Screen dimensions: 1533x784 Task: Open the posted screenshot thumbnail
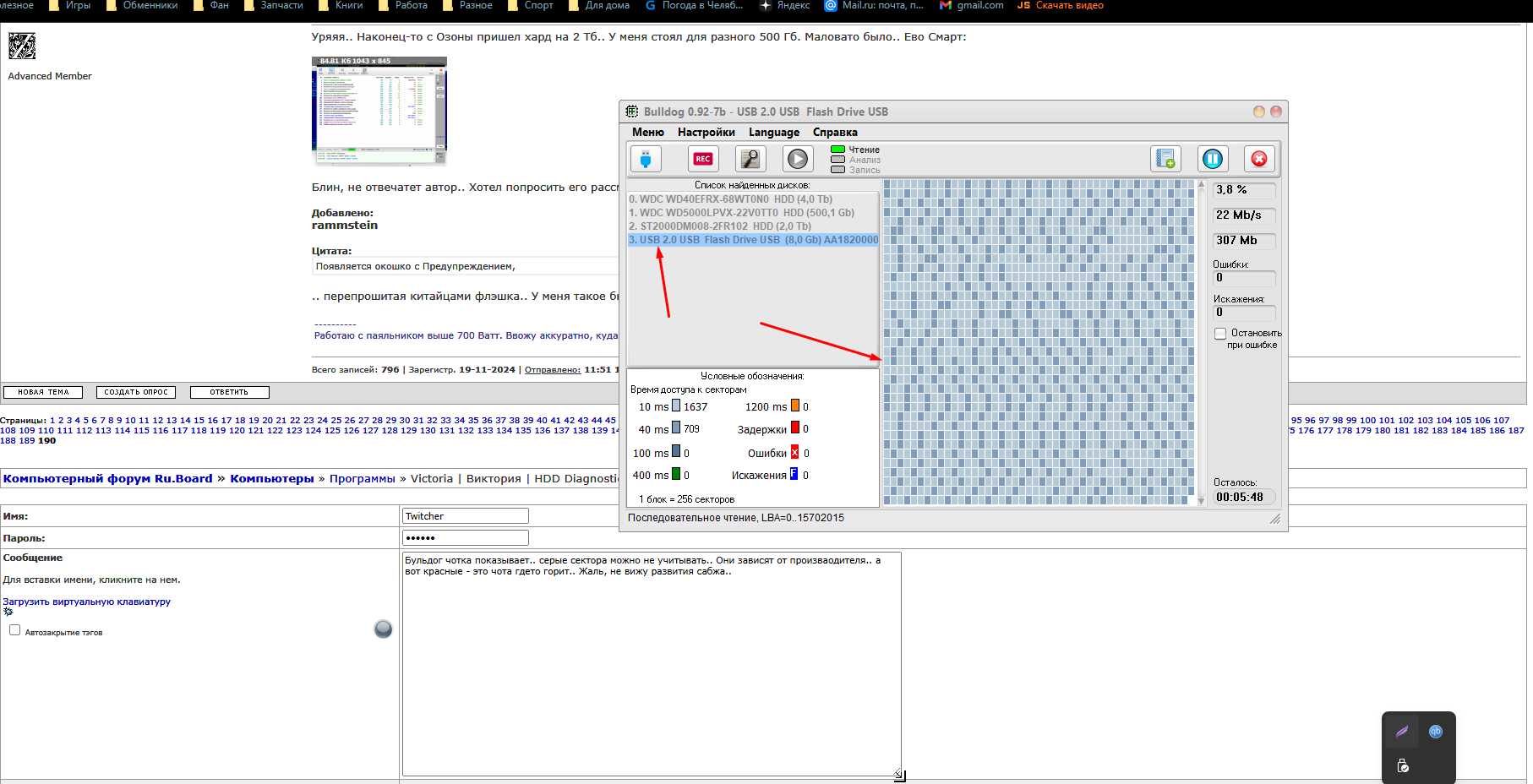(379, 111)
